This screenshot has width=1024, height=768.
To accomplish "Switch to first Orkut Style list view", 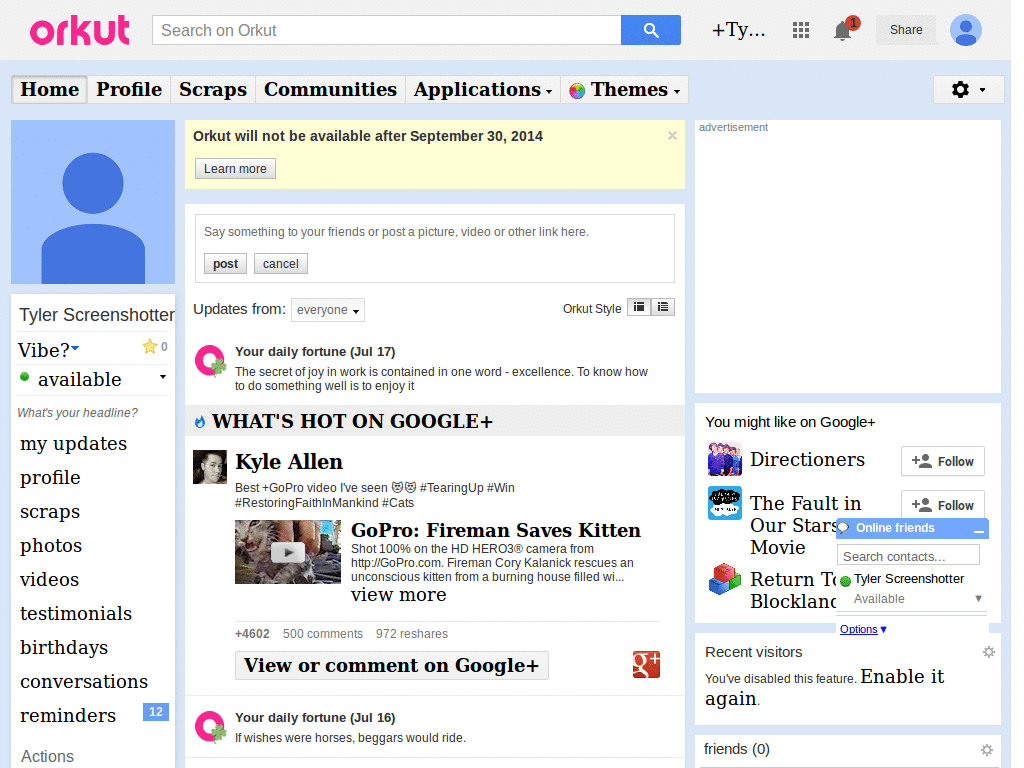I will pyautogui.click(x=639, y=307).
